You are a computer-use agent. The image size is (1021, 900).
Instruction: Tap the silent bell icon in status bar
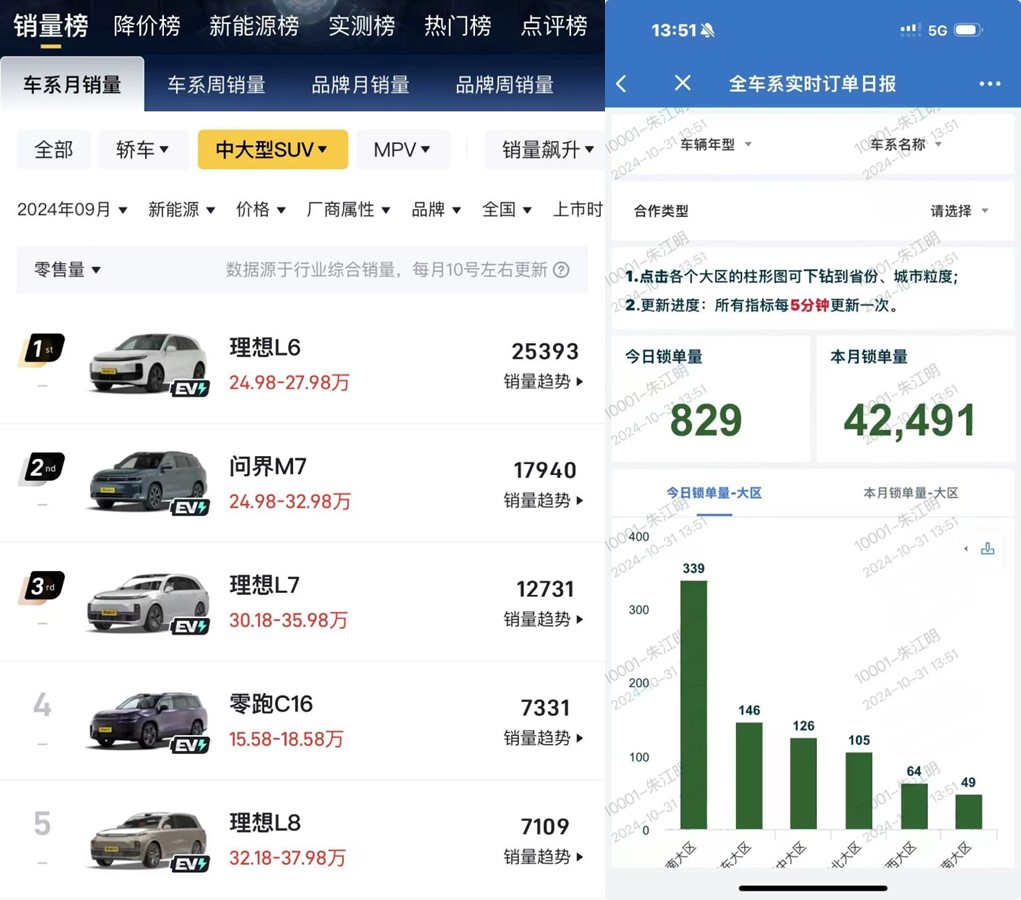coord(706,30)
